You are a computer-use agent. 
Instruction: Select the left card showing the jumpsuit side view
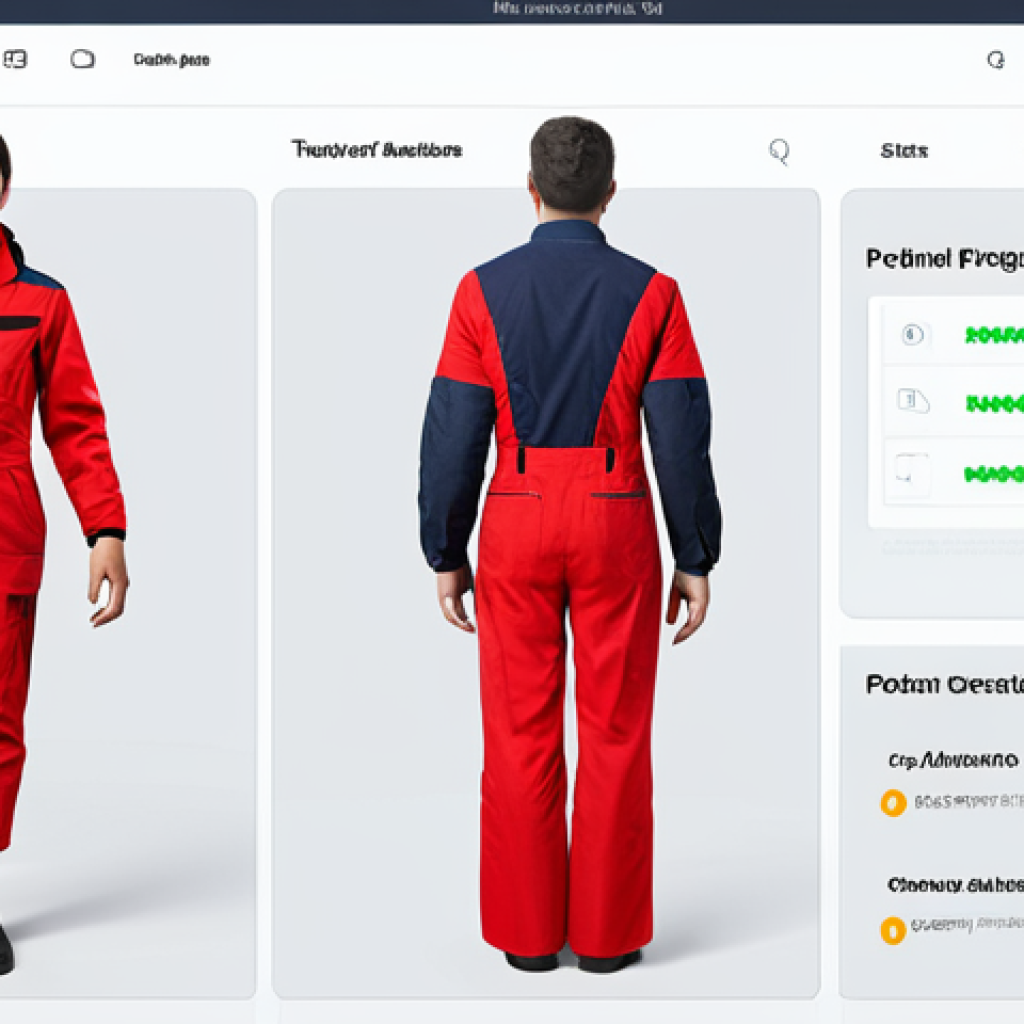pyautogui.click(x=126, y=593)
